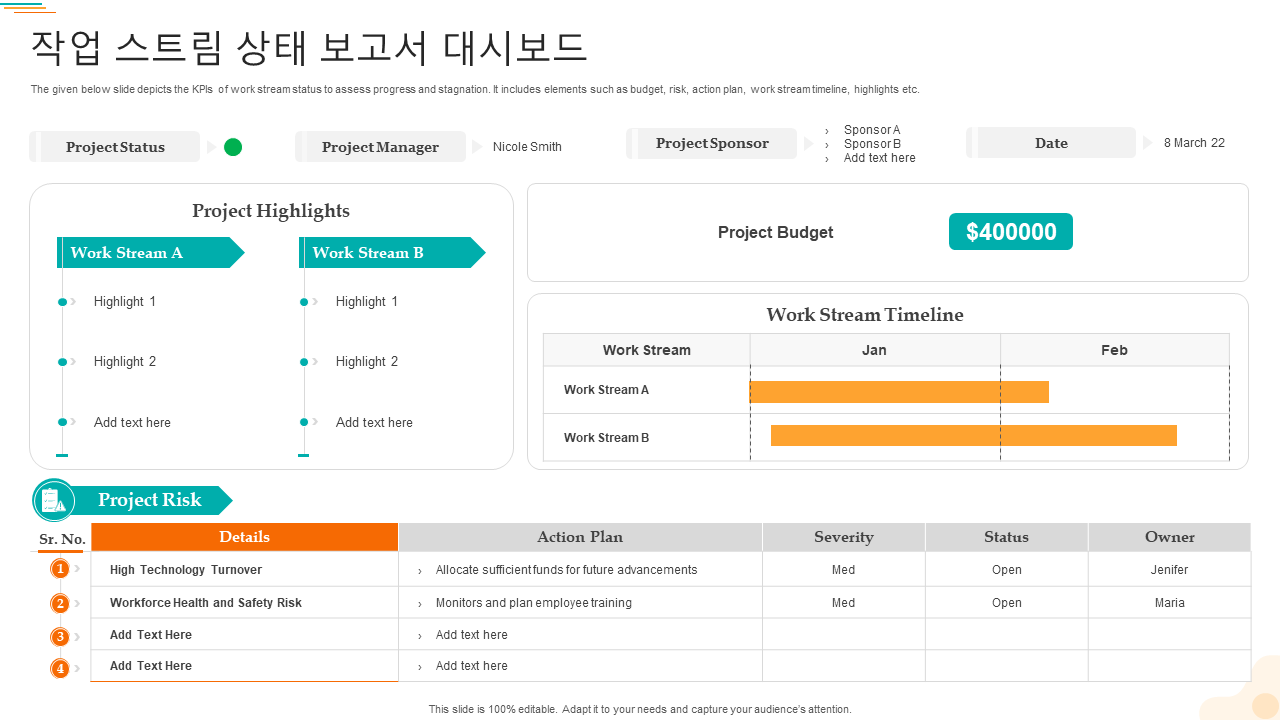Click the Korean slide title text

click(x=308, y=47)
